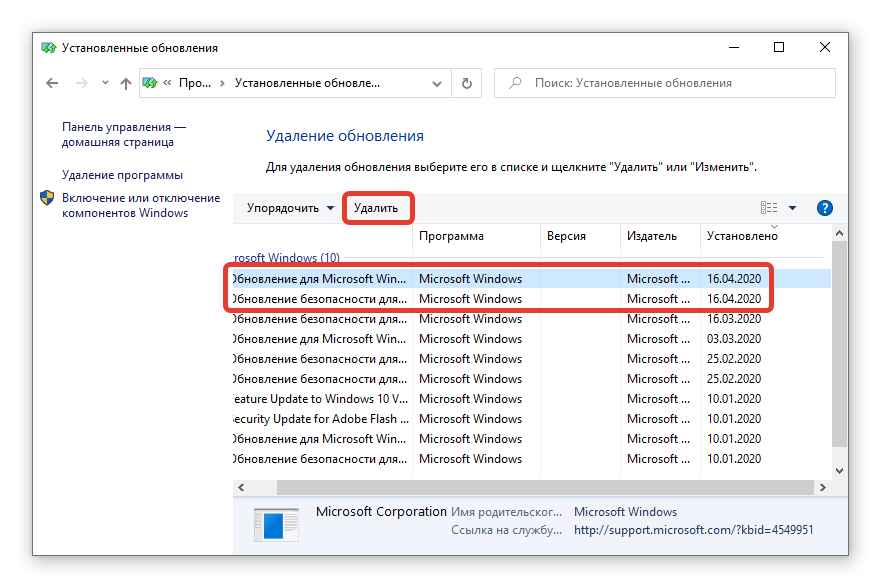The width and height of the screenshot is (881, 588).
Task: Go up one folder level arrow
Action: pyautogui.click(x=125, y=84)
